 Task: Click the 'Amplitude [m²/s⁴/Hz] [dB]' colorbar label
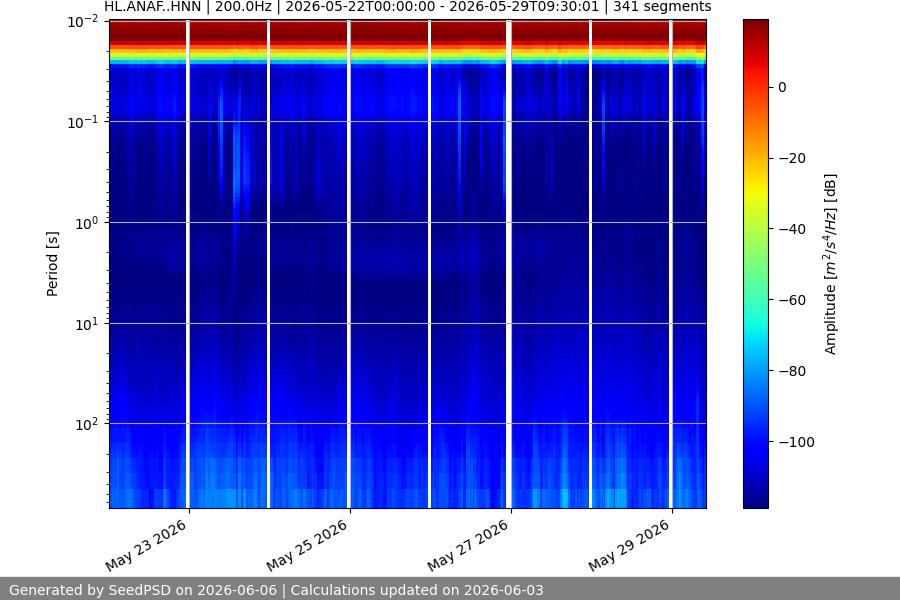(x=831, y=264)
